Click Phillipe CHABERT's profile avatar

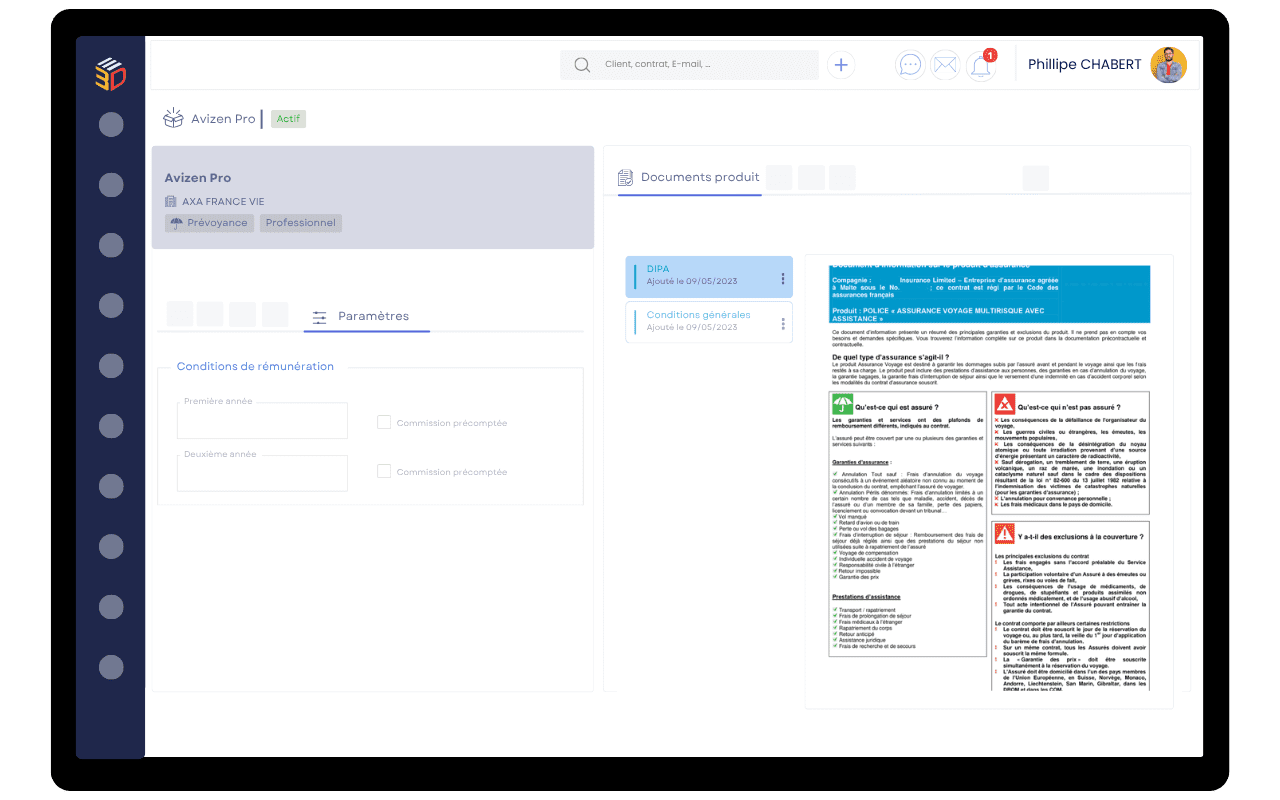(1168, 65)
